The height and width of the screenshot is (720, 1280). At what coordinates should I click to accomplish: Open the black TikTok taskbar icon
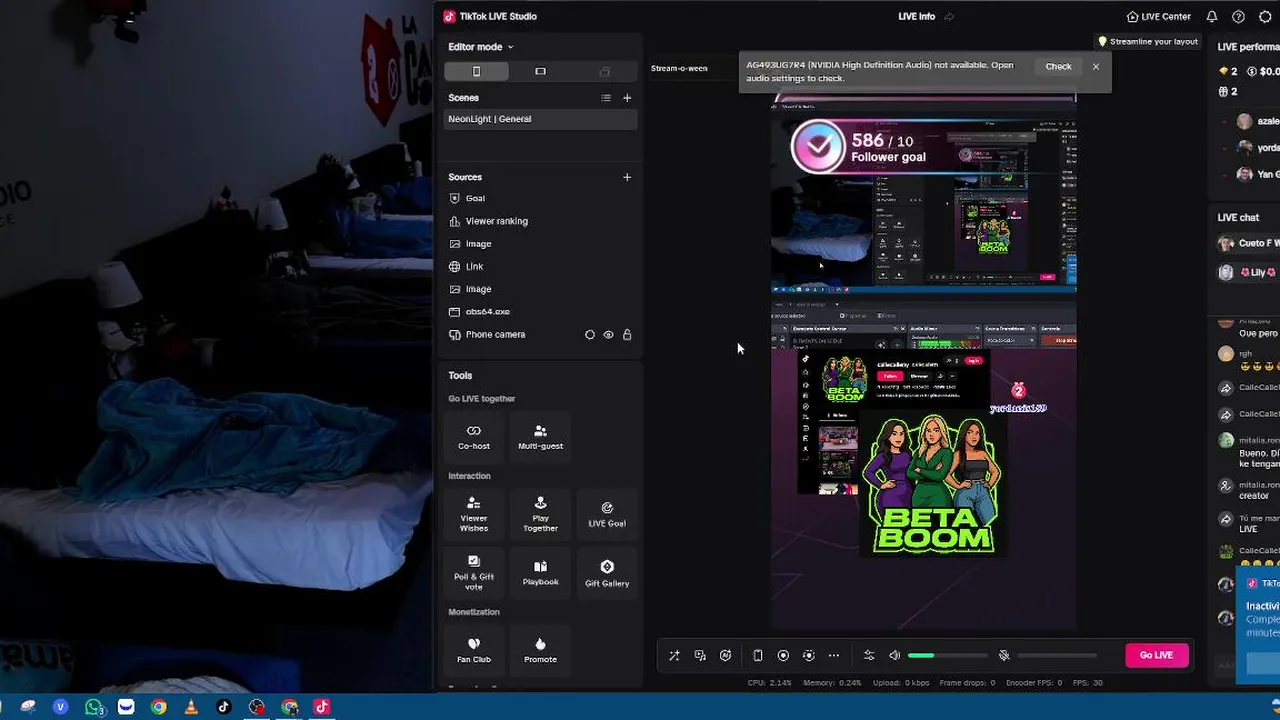point(223,707)
